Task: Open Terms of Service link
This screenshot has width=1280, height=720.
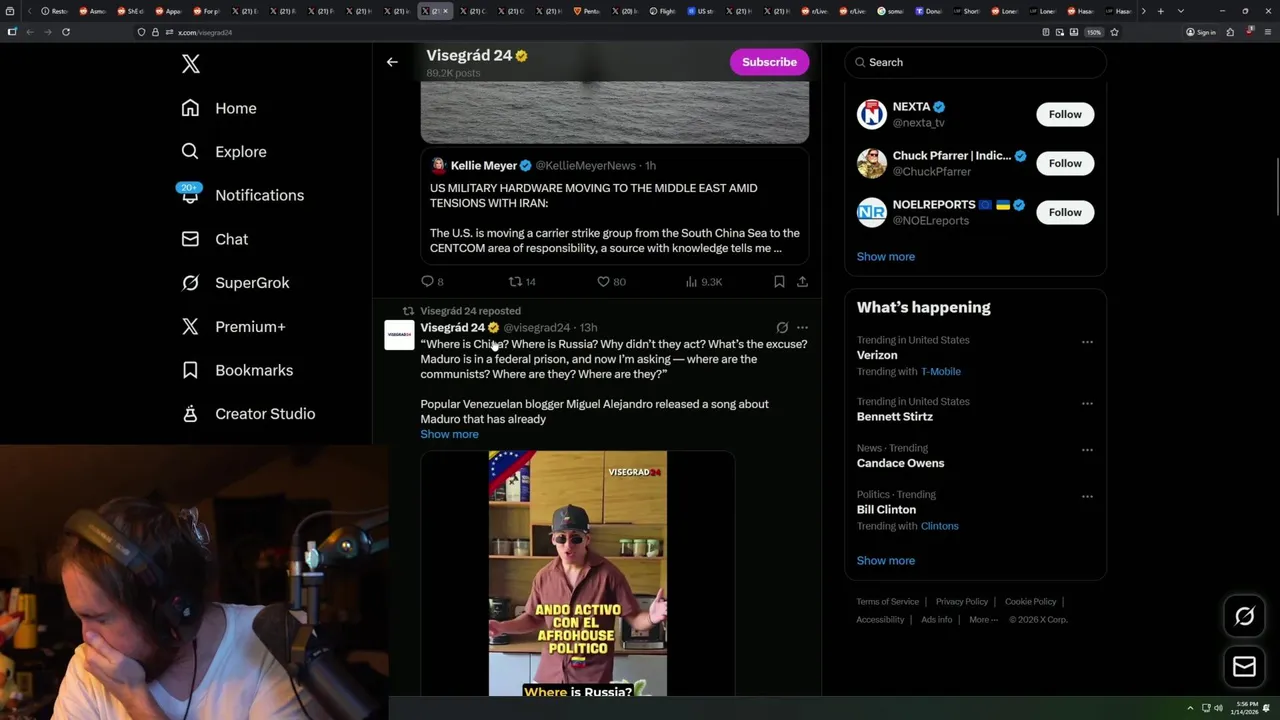Action: [887, 602]
